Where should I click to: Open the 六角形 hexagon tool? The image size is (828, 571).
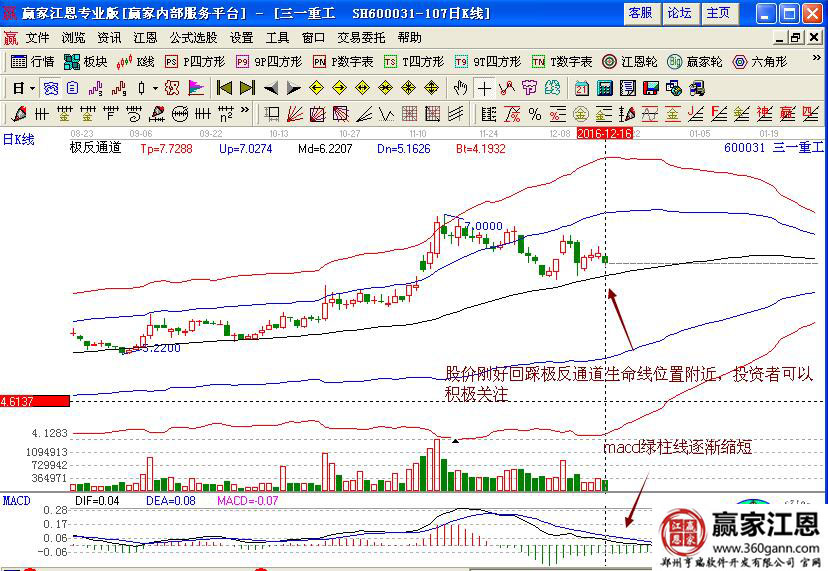pyautogui.click(x=759, y=61)
